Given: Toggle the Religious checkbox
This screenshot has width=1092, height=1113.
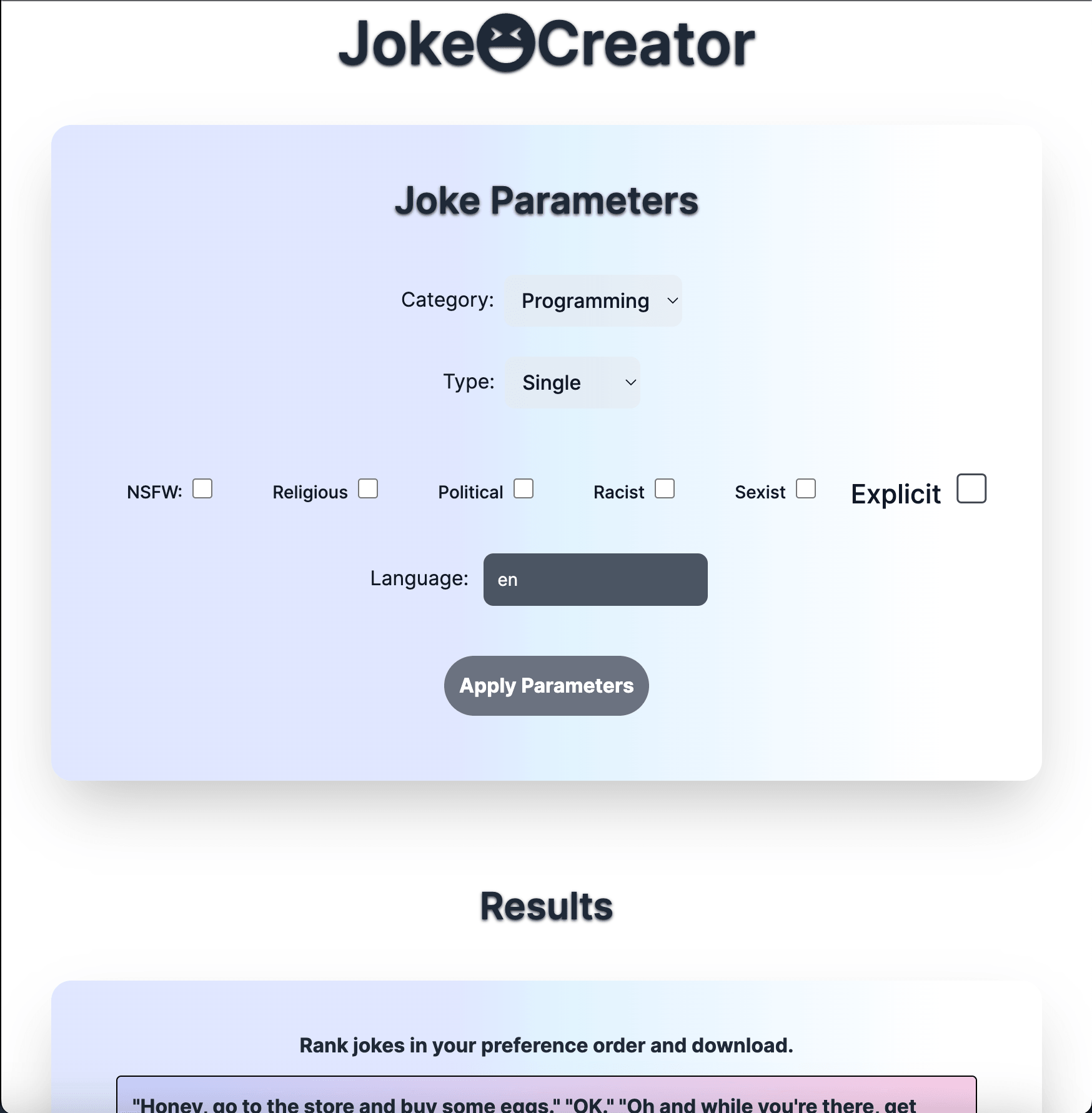Looking at the screenshot, I should pos(368,488).
